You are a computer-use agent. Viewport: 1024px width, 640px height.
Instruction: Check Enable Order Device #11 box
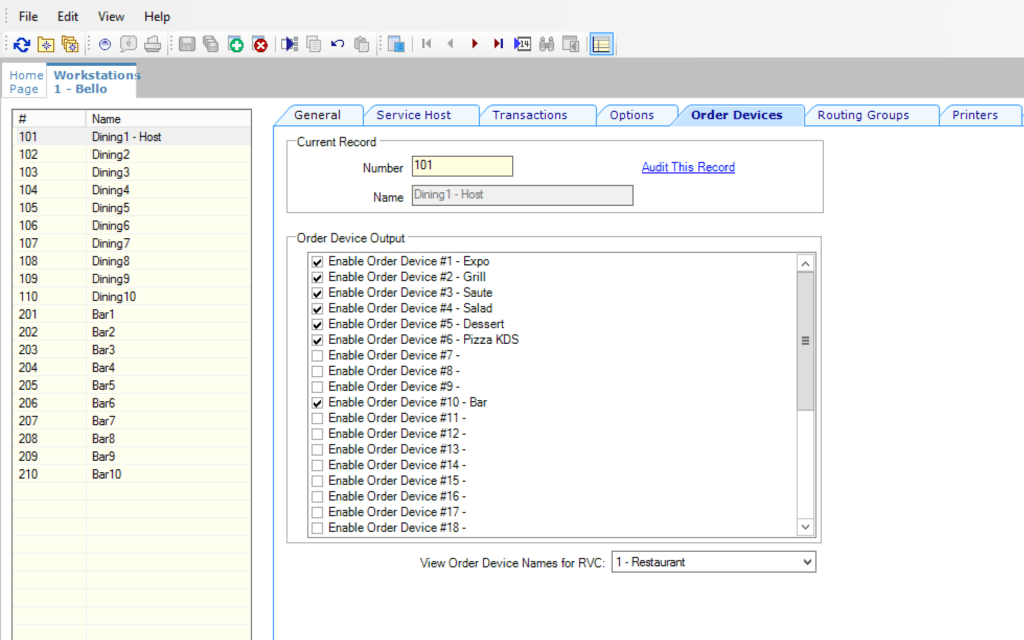click(x=317, y=419)
